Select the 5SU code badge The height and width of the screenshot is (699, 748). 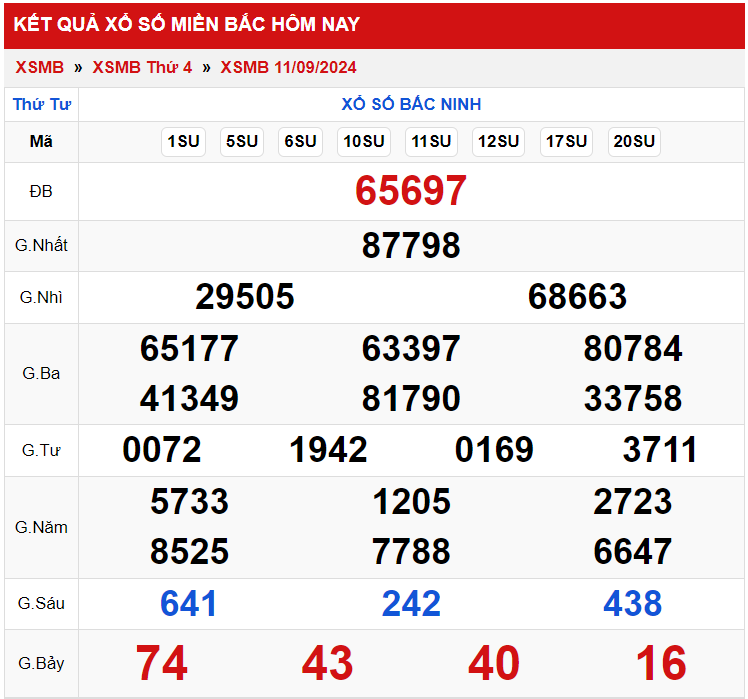(241, 142)
